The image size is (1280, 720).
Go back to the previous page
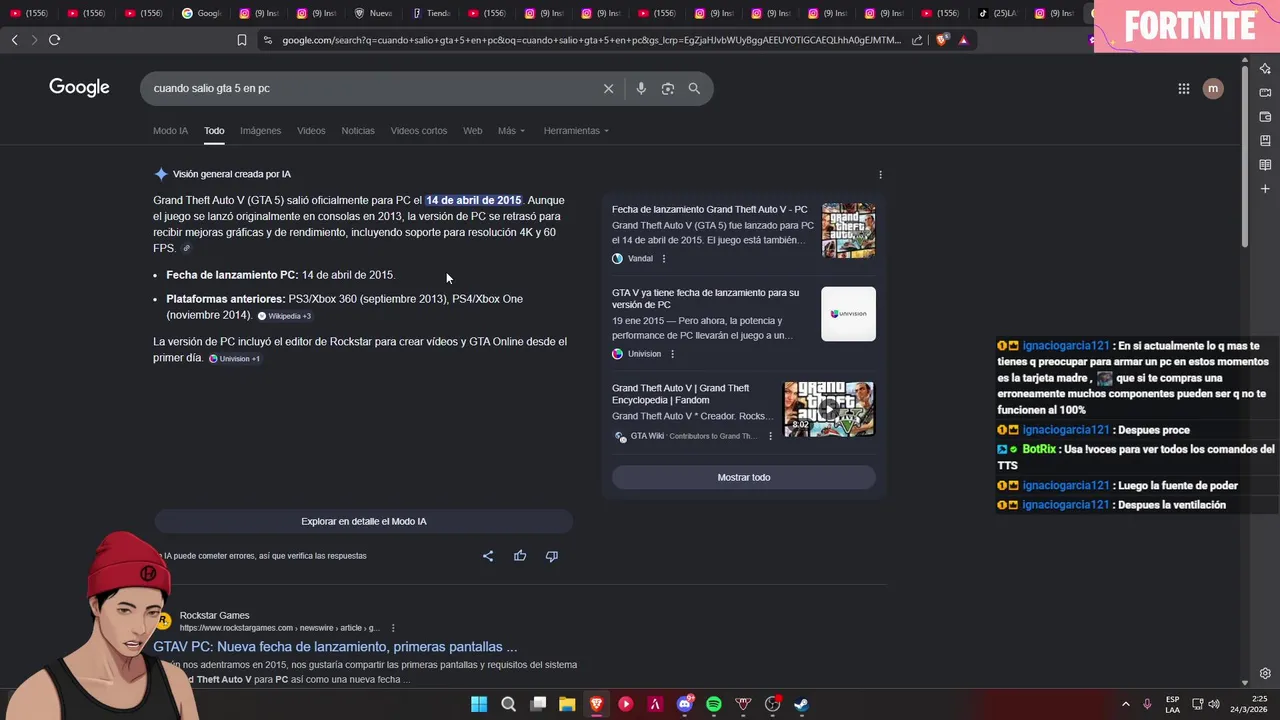tap(14, 40)
